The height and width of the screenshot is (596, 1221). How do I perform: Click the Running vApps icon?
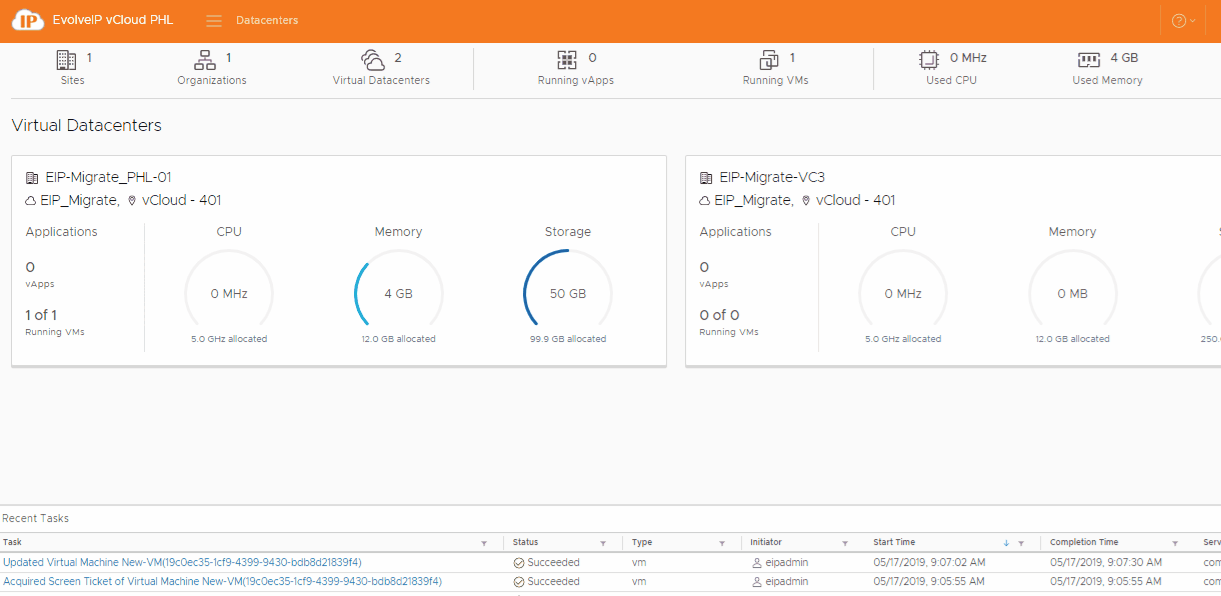pyautogui.click(x=567, y=60)
